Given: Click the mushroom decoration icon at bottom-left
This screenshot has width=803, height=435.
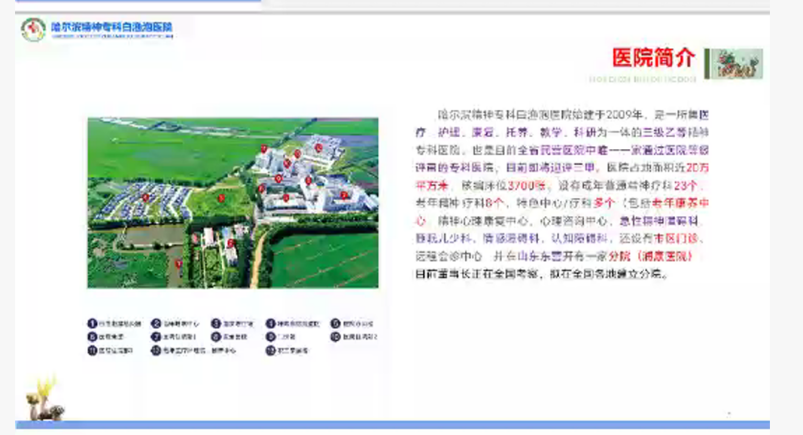Looking at the screenshot, I should [46, 398].
